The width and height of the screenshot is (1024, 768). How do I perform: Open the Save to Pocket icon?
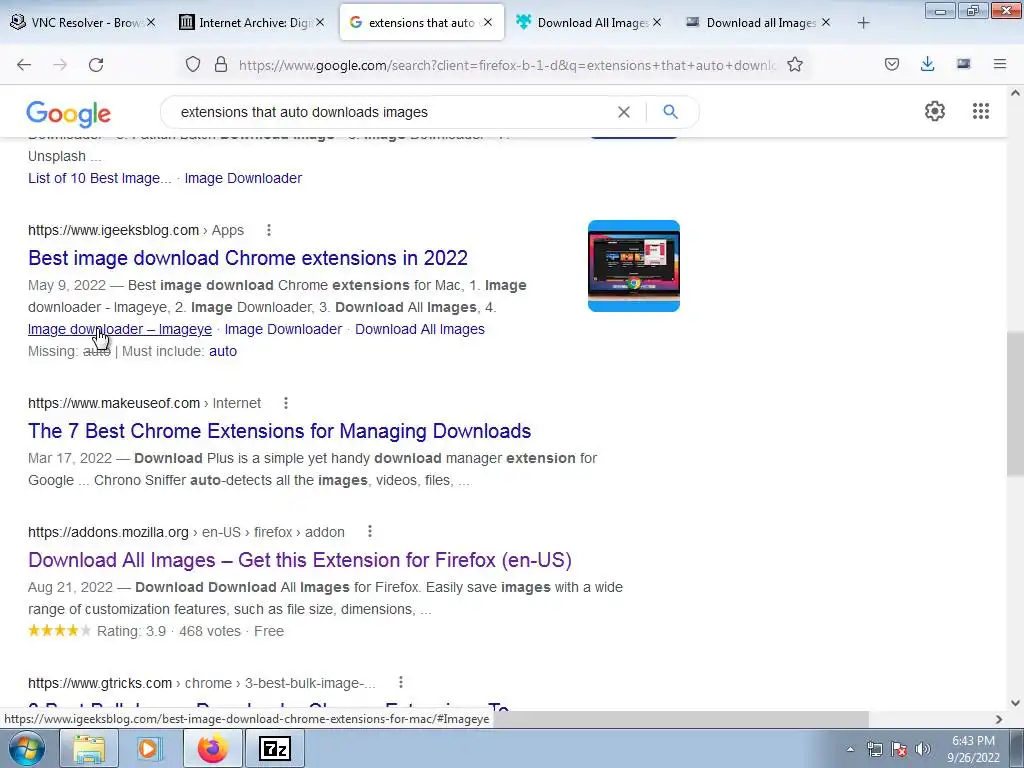click(x=891, y=64)
